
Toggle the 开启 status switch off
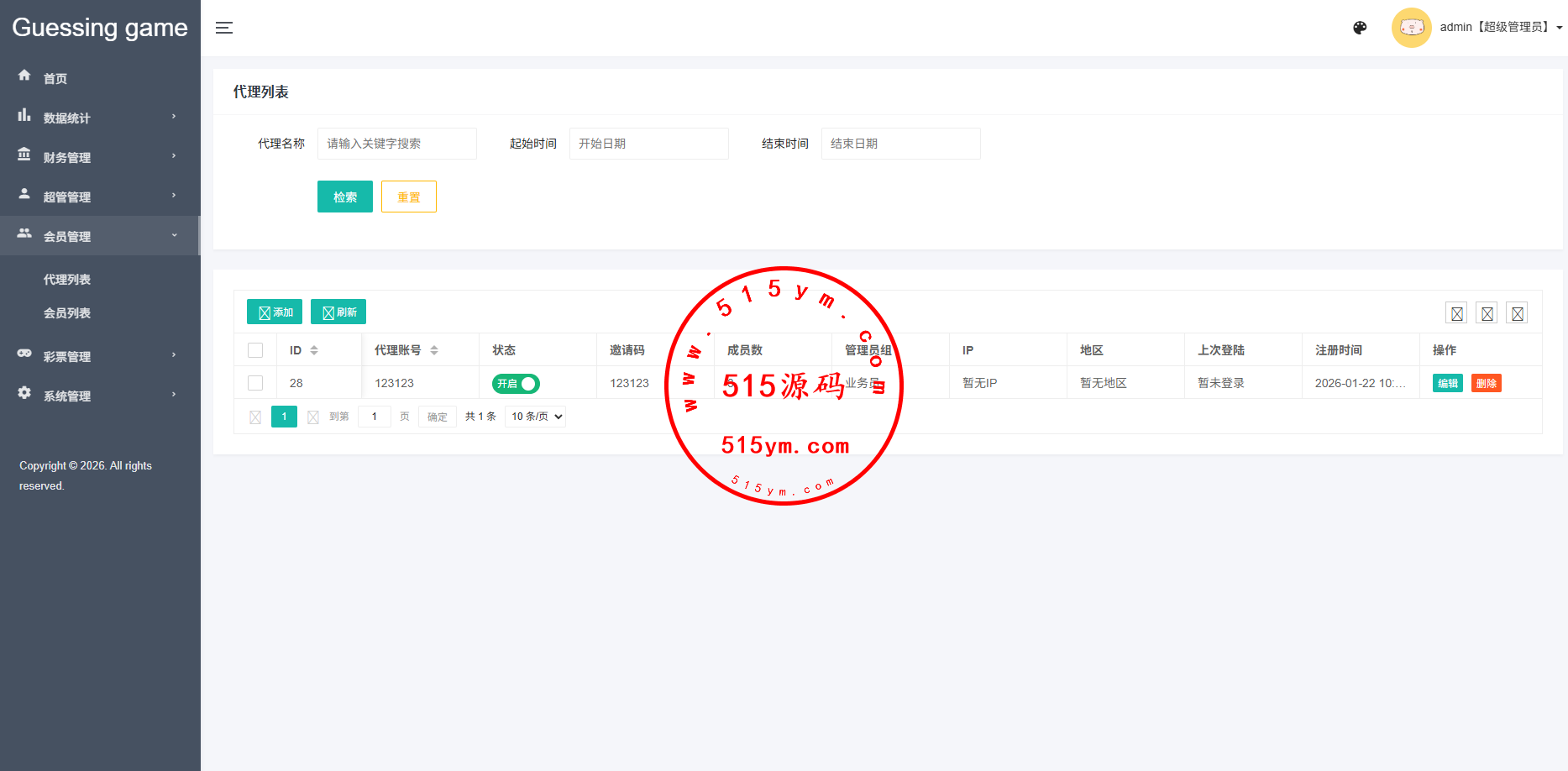516,384
